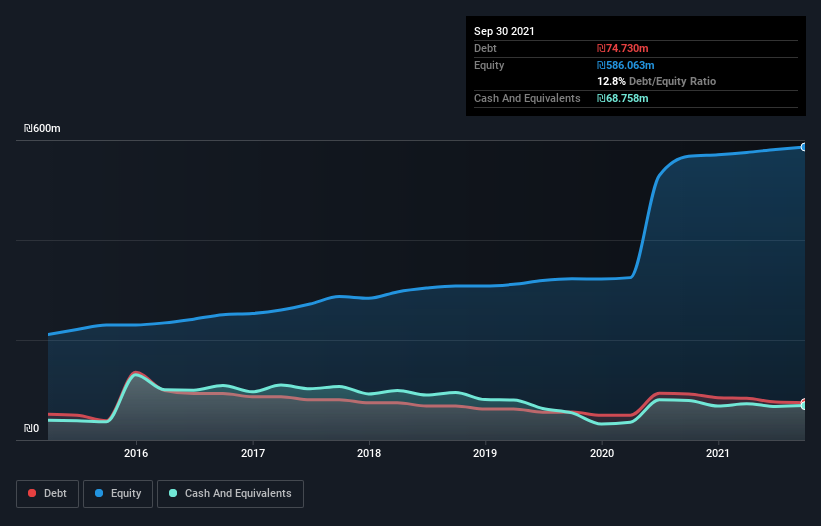Viewport: 821px width, 526px height.
Task: Click the ₪74.730m debt value
Action: tap(623, 48)
